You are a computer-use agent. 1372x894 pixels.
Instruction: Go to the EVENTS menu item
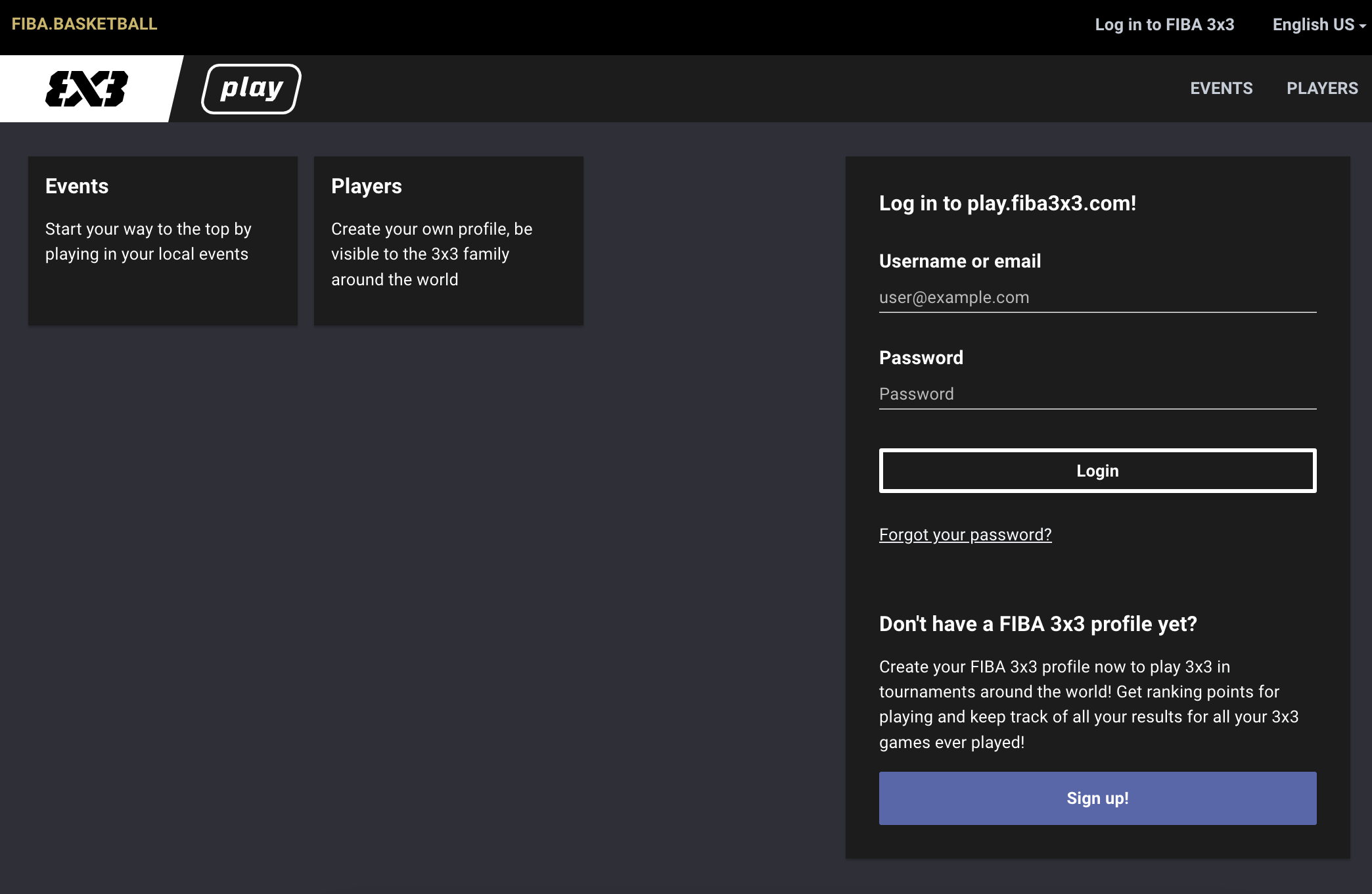click(x=1222, y=88)
